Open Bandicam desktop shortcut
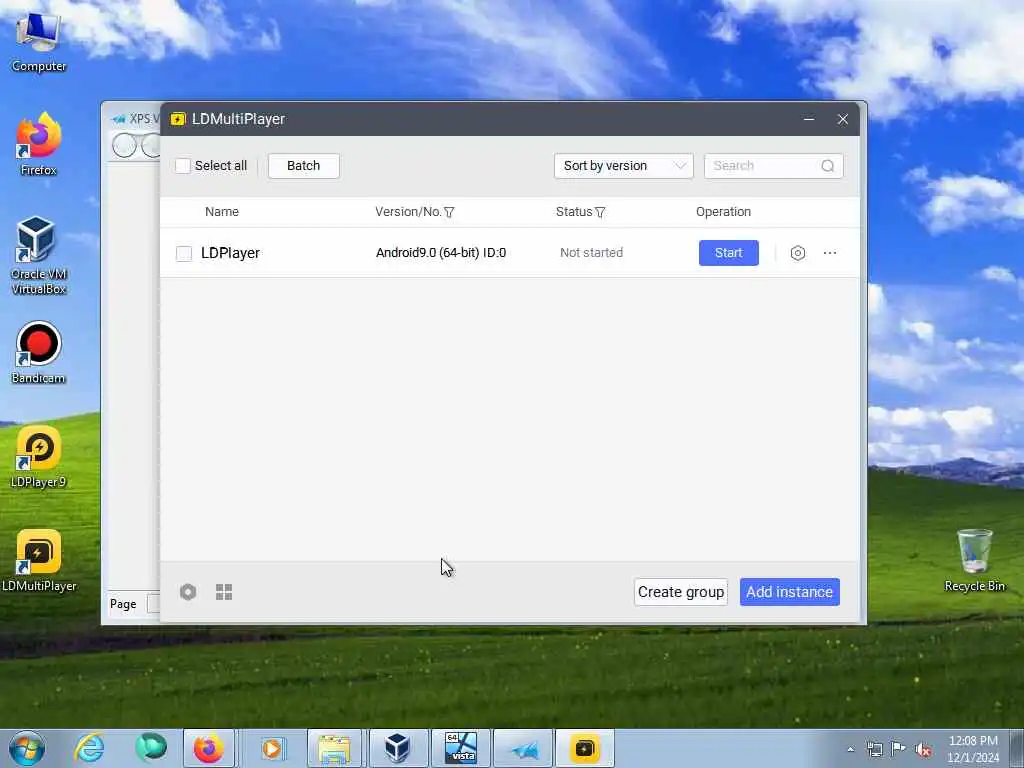The height and width of the screenshot is (768, 1024). (x=39, y=353)
